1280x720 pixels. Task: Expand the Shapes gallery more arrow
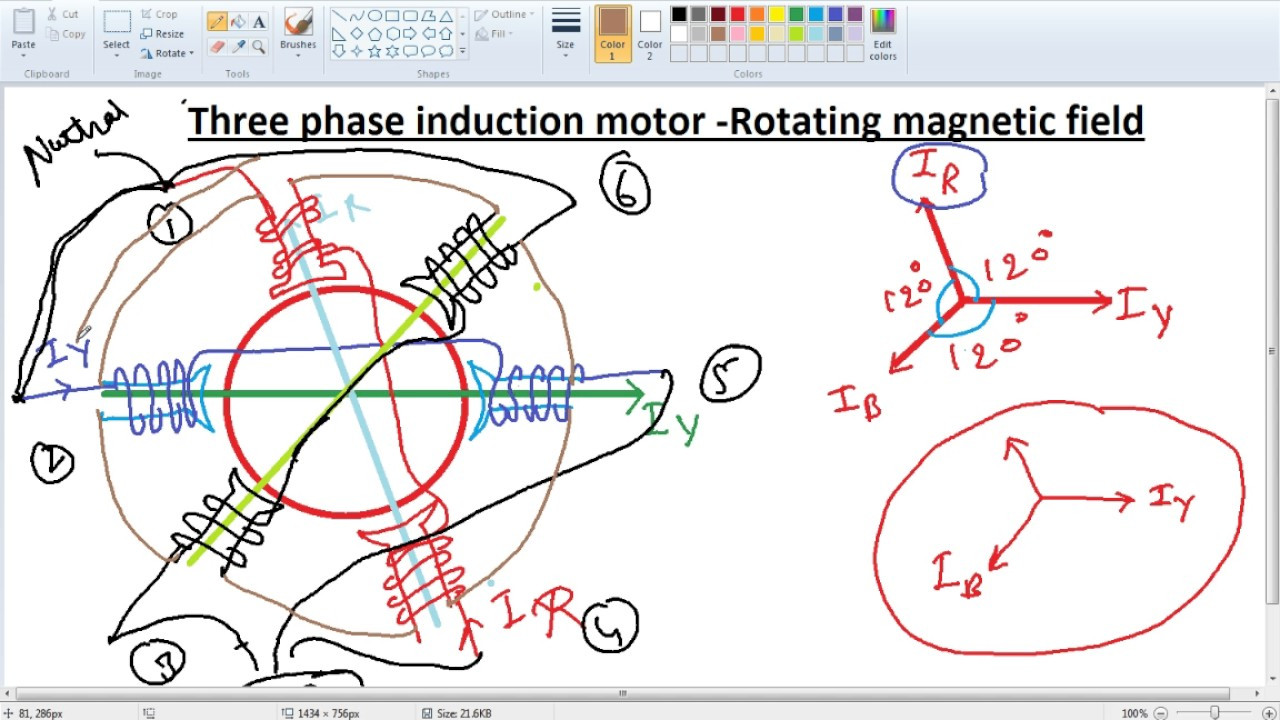pyautogui.click(x=462, y=50)
